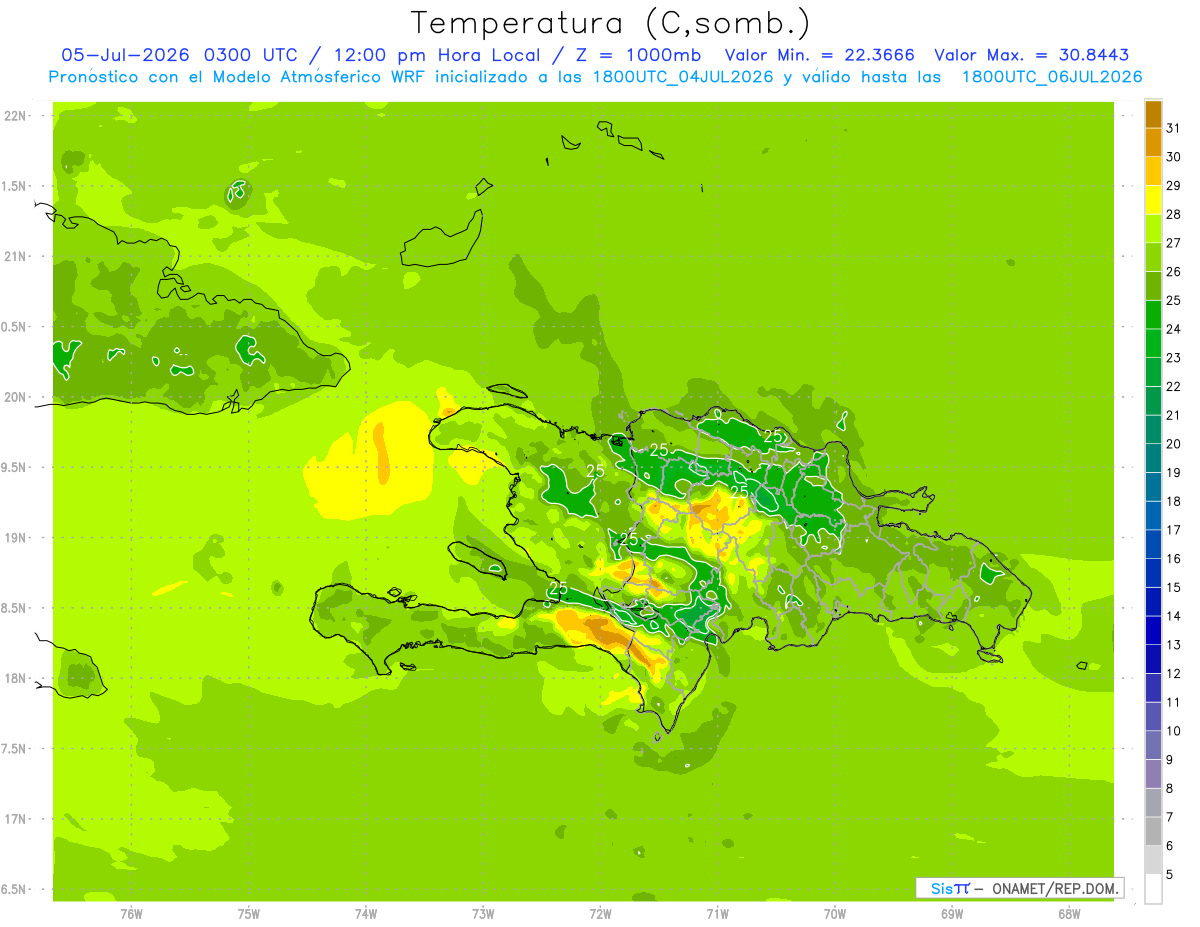Click the '69W' longitude label
The image size is (1200, 927).
[952, 914]
